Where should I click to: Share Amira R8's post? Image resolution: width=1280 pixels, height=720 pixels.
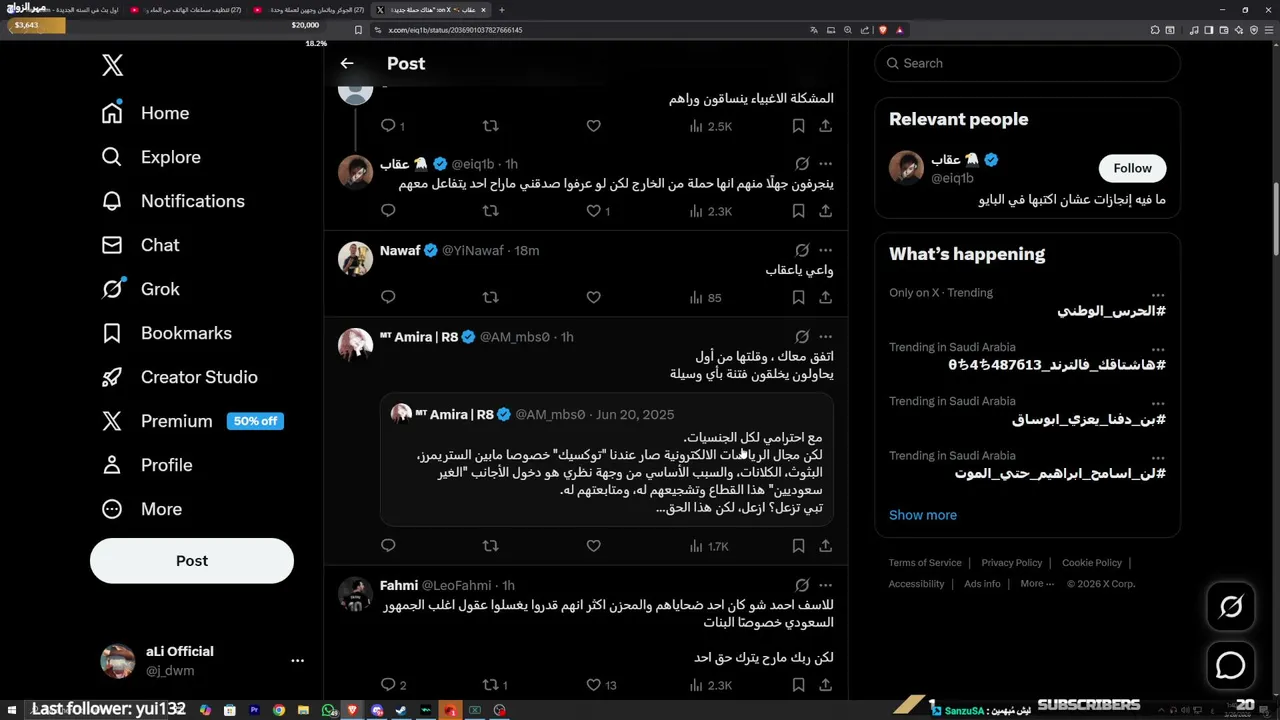click(x=825, y=546)
